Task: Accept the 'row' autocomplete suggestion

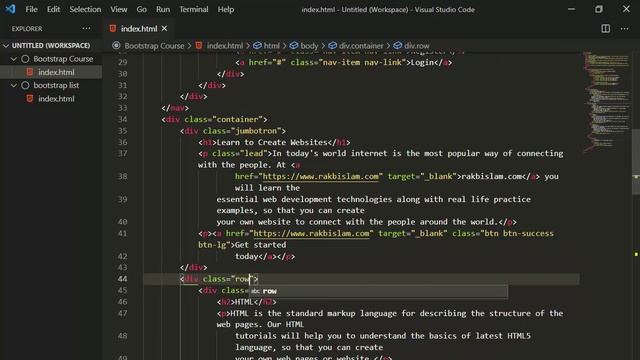Action: (x=378, y=291)
